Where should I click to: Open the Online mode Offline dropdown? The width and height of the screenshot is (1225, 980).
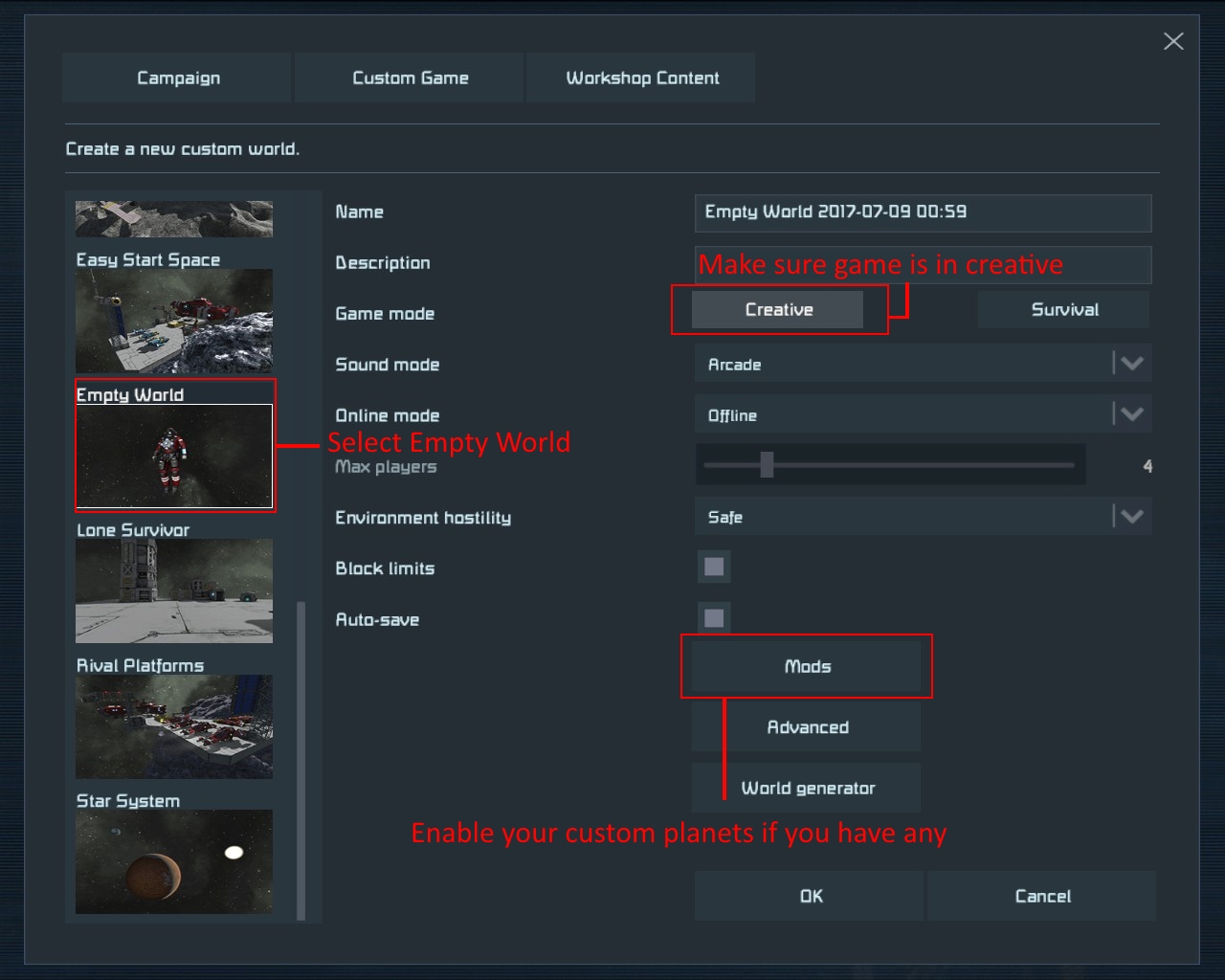click(923, 414)
